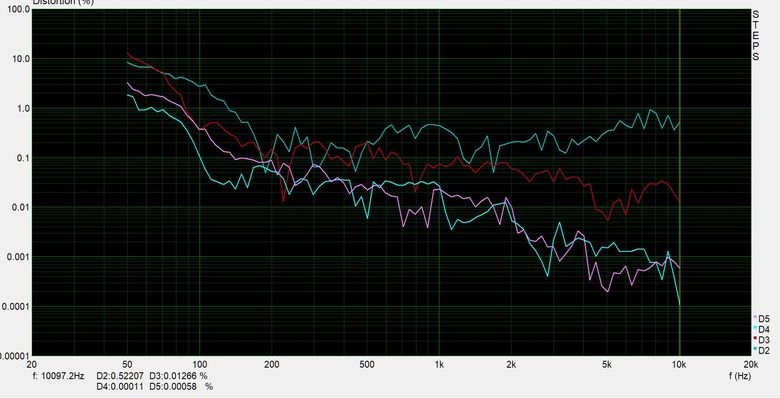The image size is (780, 398).
Task: Click the purple D5 legend marker
Action: pyautogui.click(x=755, y=317)
